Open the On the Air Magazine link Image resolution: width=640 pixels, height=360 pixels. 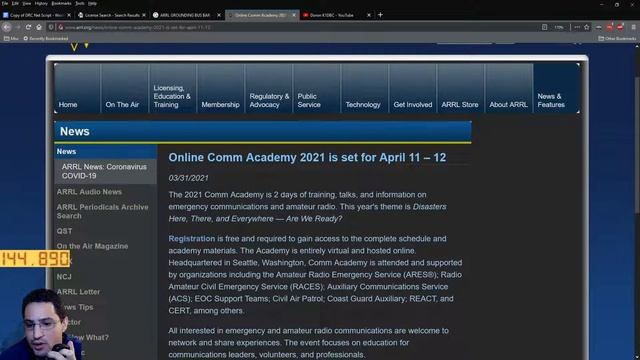[x=92, y=246]
